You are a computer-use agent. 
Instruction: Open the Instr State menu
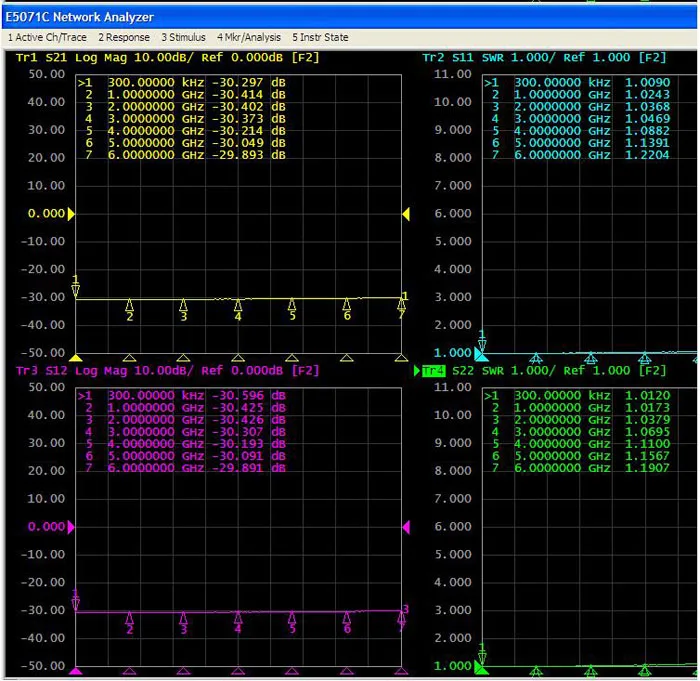[320, 38]
